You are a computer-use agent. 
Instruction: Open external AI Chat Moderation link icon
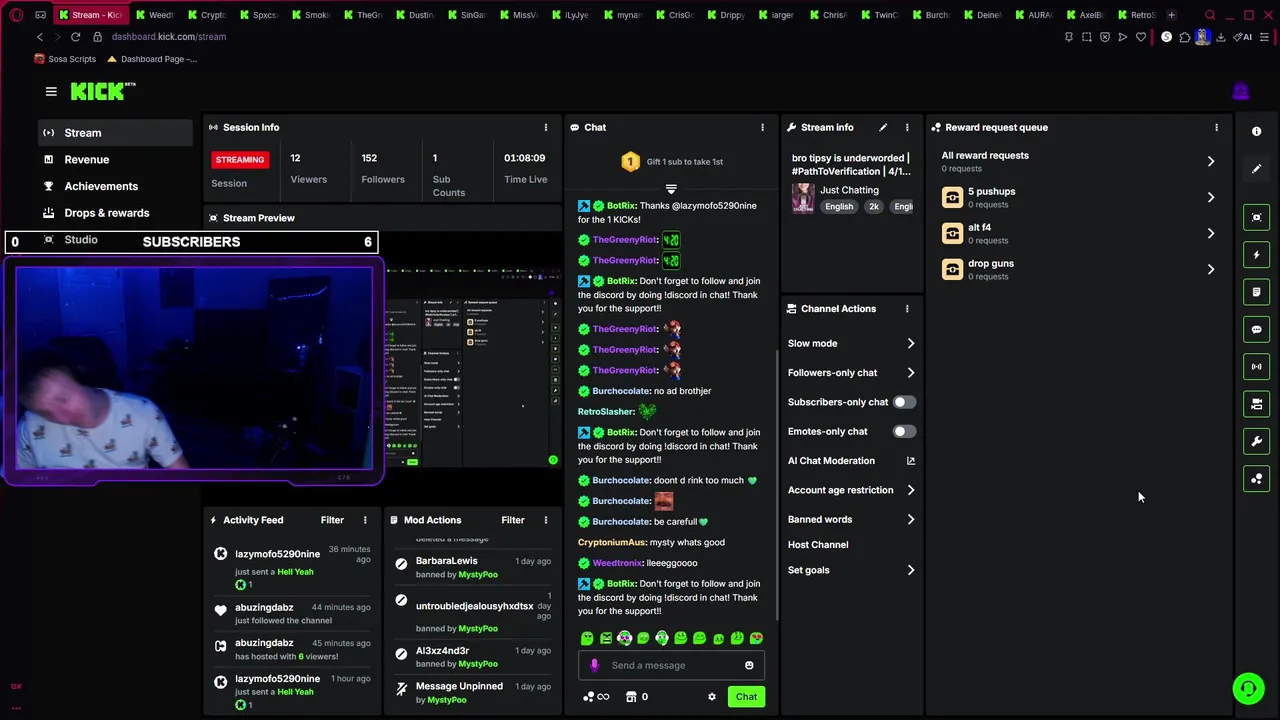pyautogui.click(x=910, y=461)
